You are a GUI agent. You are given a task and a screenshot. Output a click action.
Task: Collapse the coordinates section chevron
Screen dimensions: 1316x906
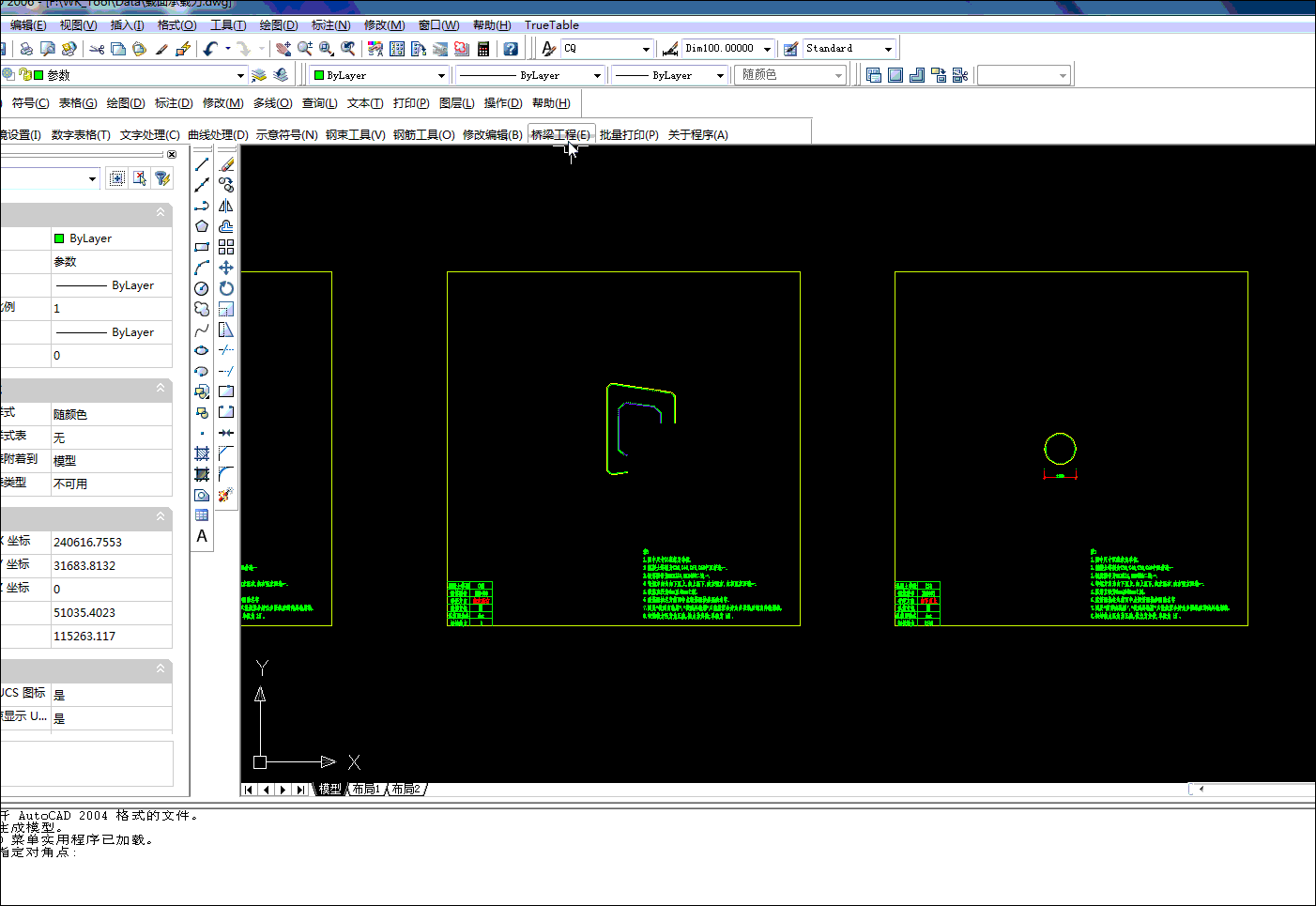161,516
